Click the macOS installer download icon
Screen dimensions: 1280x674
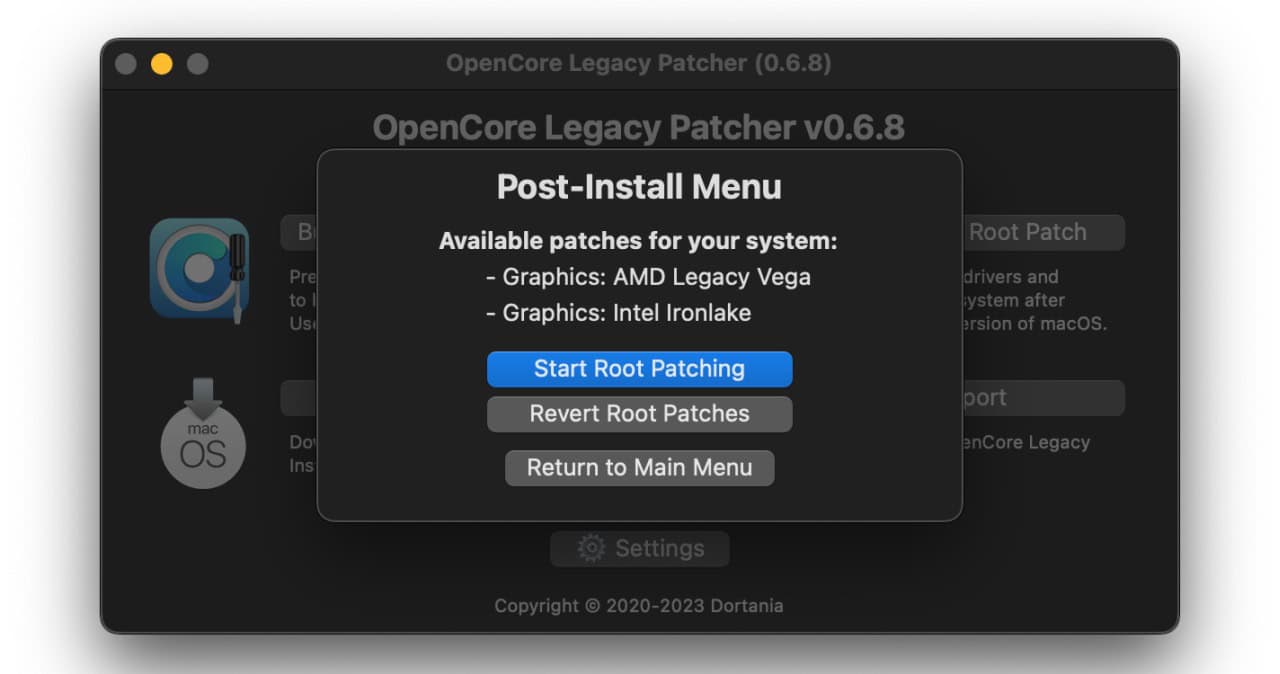point(203,433)
